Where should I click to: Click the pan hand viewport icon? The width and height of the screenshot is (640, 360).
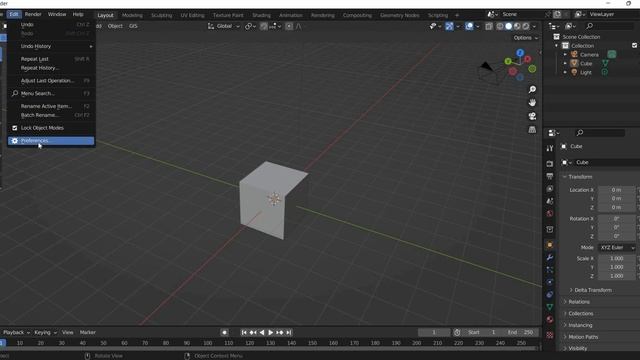(532, 102)
